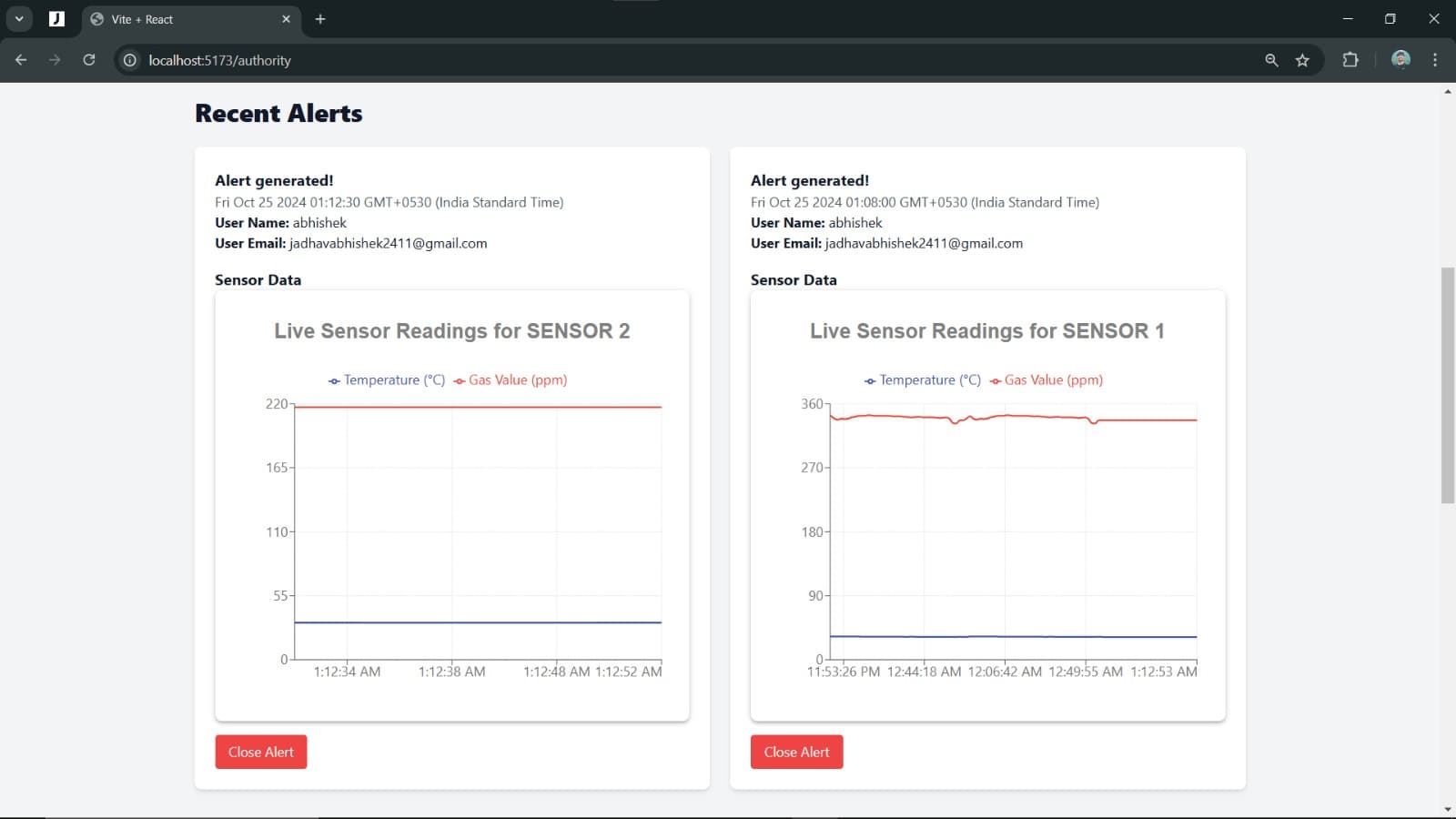This screenshot has width=1456, height=819.
Task: Bookmark this page with the star icon
Action: coord(1302,60)
